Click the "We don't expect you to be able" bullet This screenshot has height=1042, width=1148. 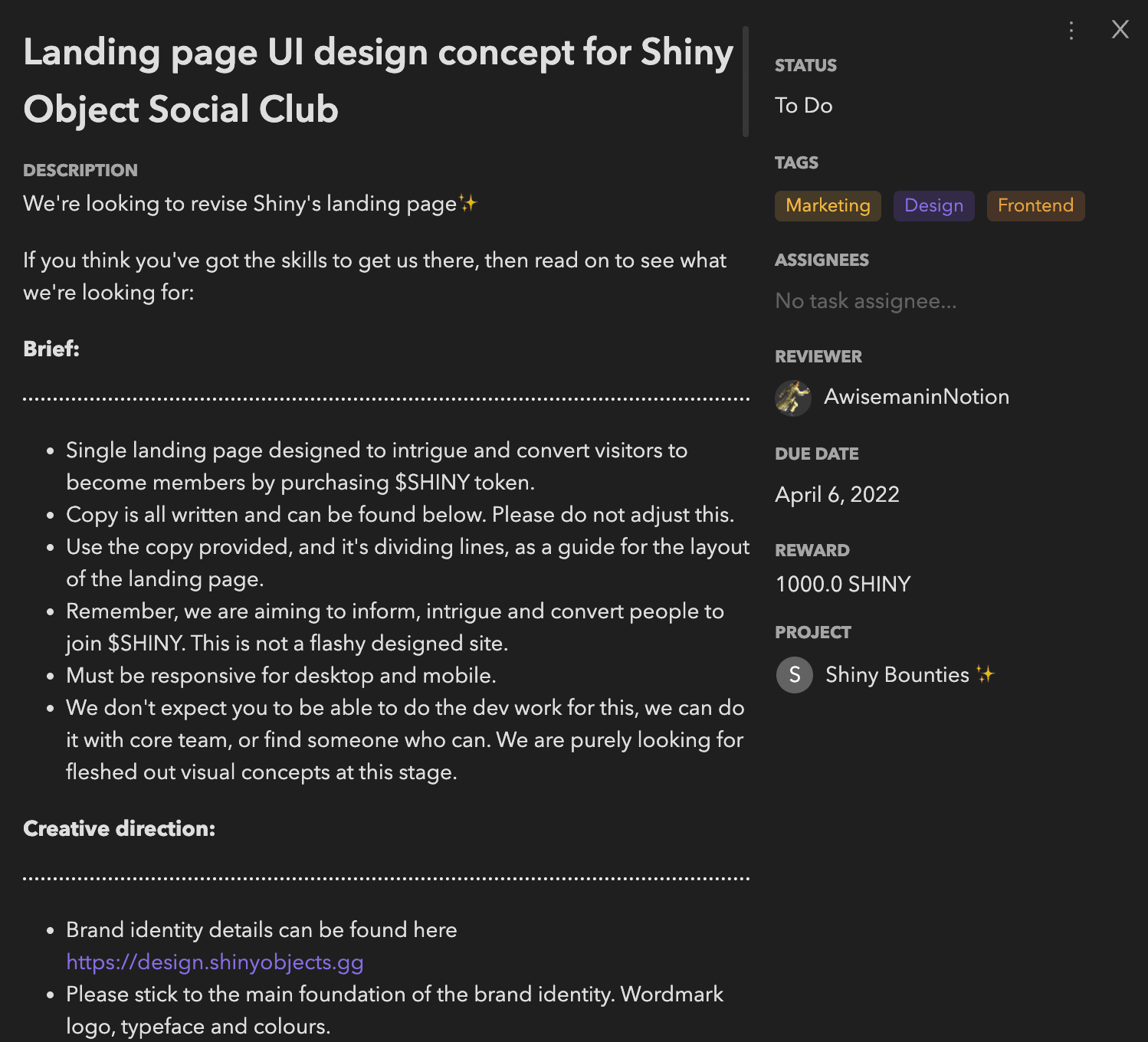[x=405, y=740]
